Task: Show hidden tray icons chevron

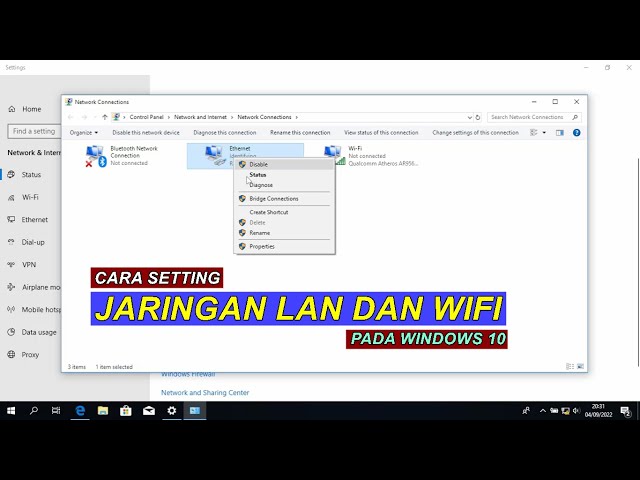Action: pyautogui.click(x=542, y=411)
